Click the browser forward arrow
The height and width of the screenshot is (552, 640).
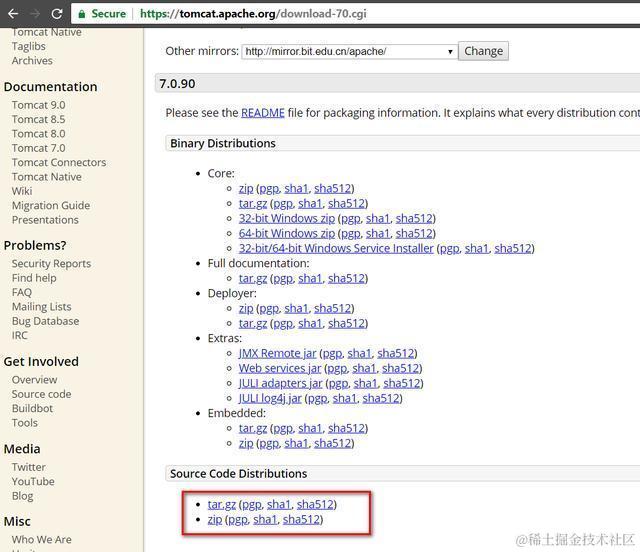click(35, 14)
